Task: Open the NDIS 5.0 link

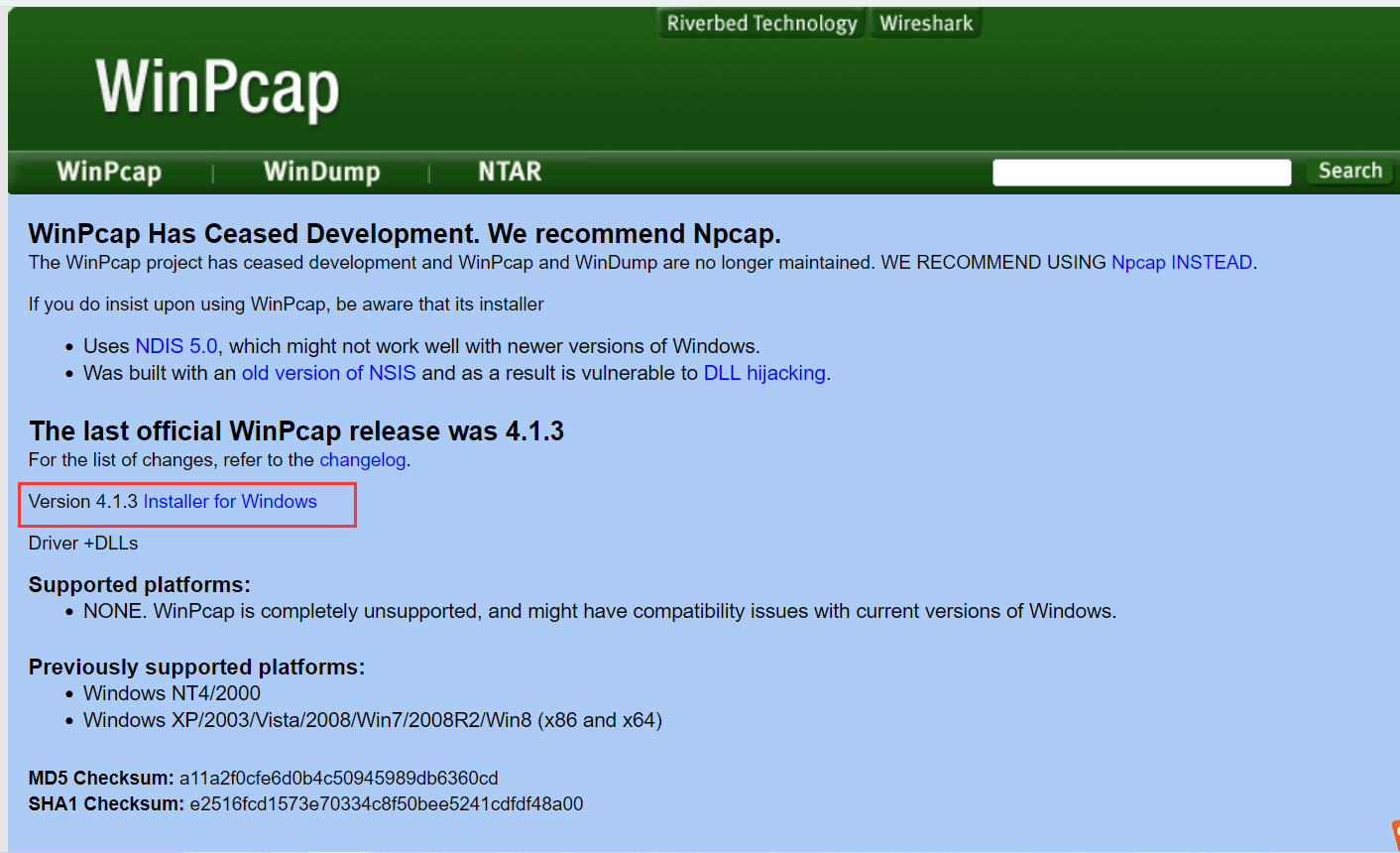Action: 176,346
